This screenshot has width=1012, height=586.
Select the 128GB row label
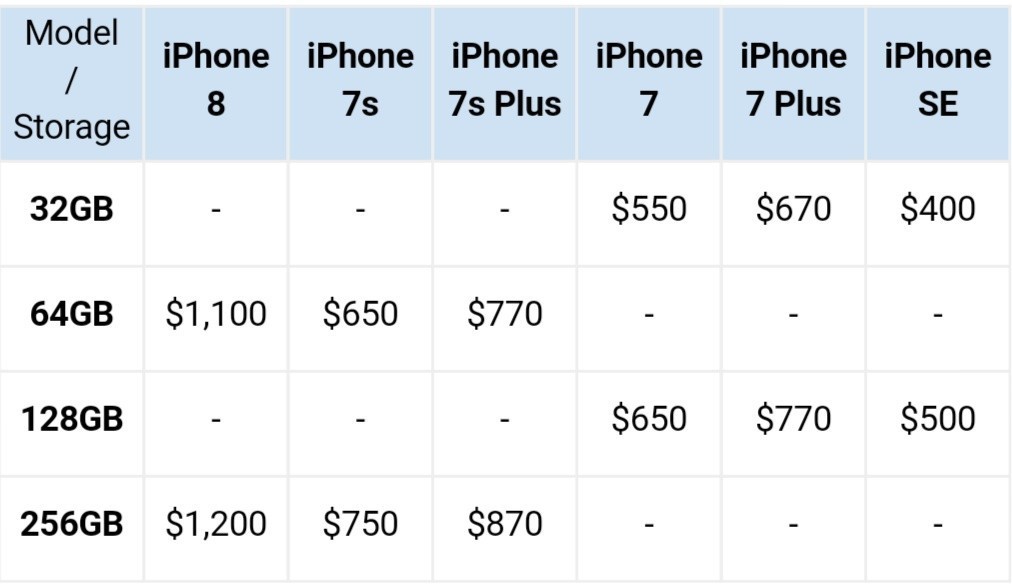(71, 419)
